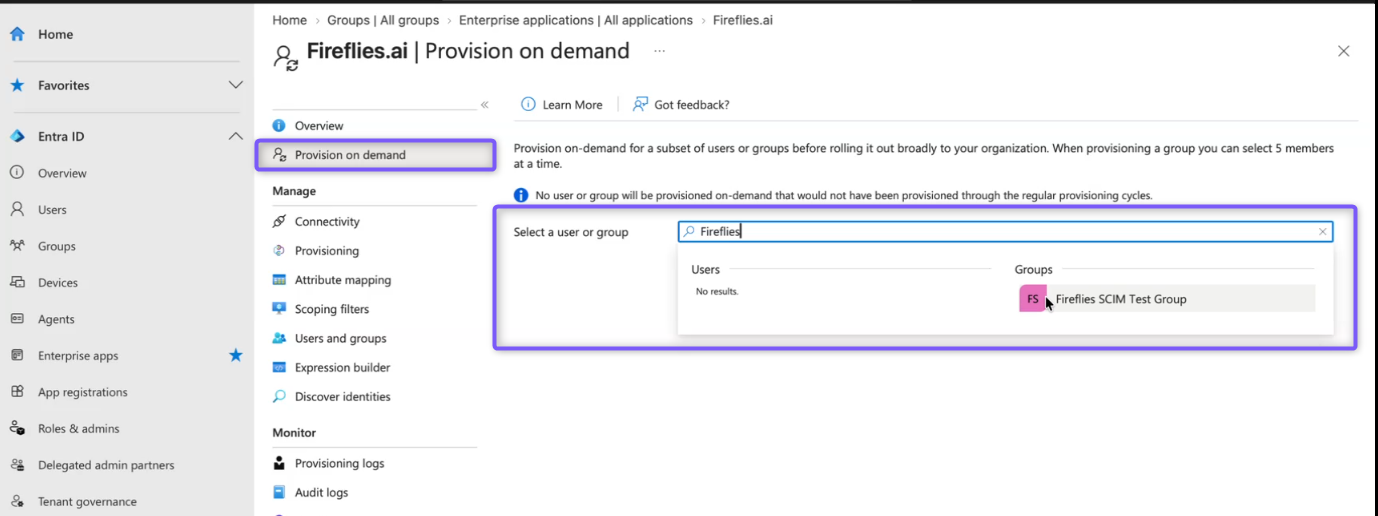
Task: Click the Got feedback? link
Action: (x=692, y=105)
